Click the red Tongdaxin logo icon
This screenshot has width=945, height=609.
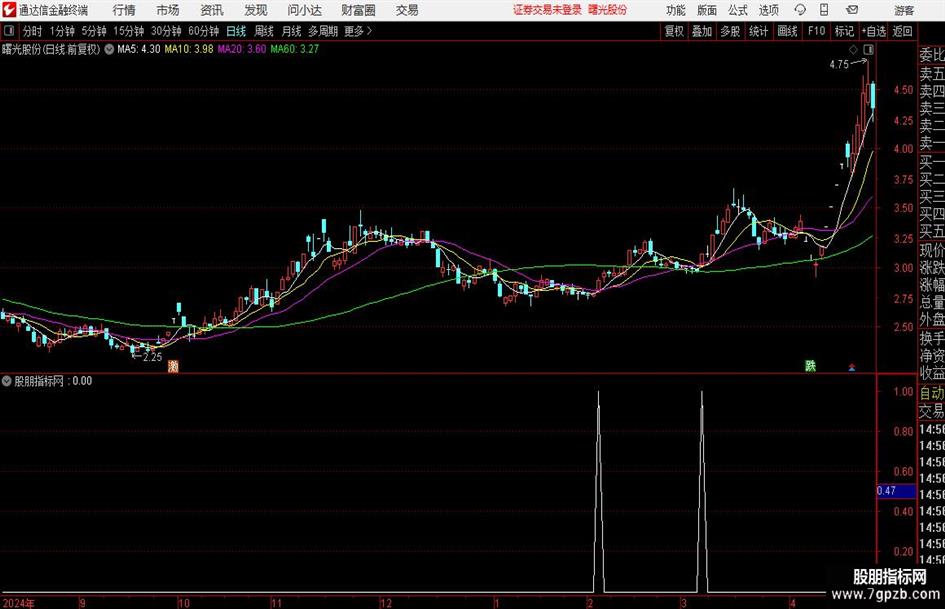coord(8,10)
